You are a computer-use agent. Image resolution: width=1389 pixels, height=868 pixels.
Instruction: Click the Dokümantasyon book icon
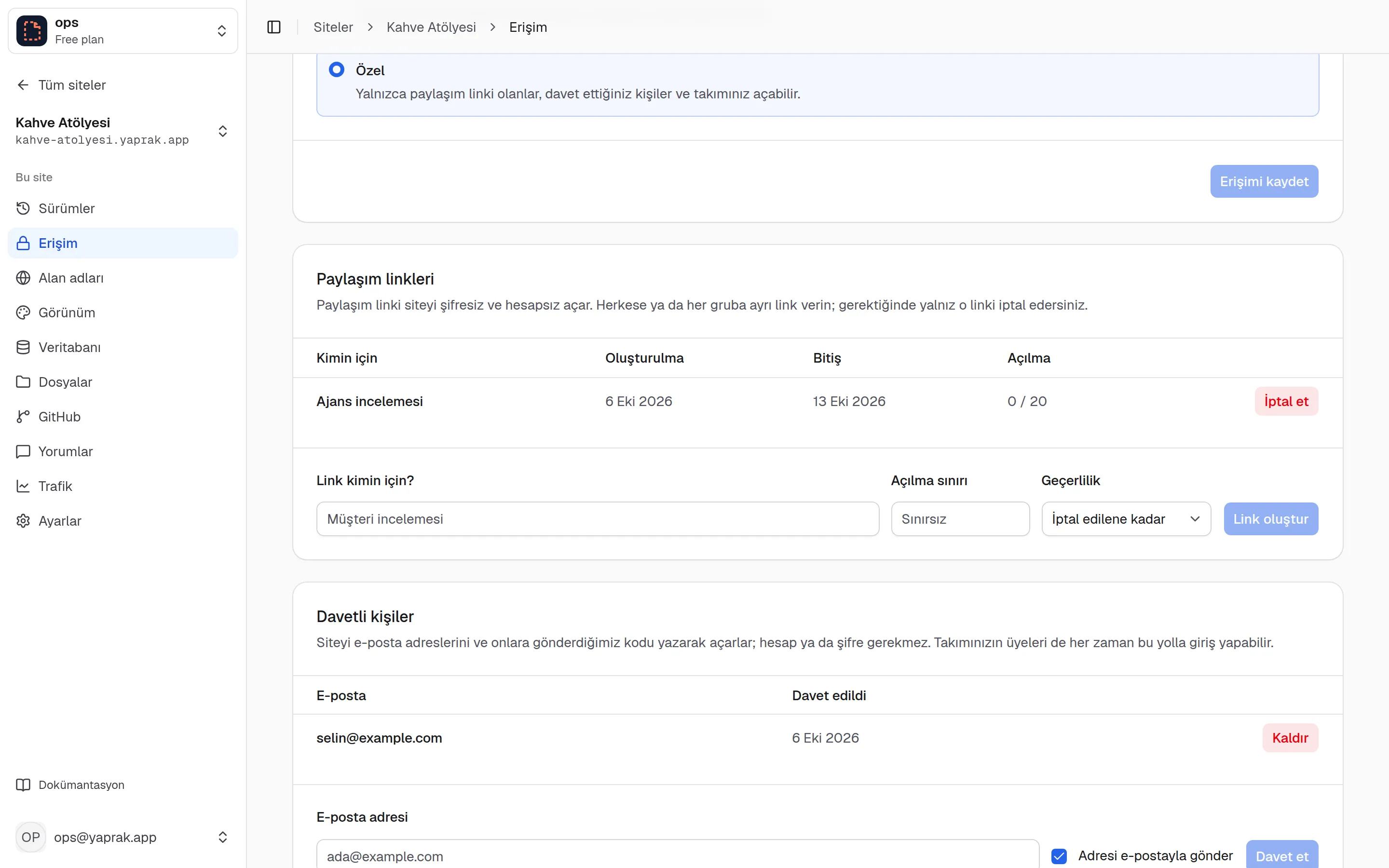23,785
